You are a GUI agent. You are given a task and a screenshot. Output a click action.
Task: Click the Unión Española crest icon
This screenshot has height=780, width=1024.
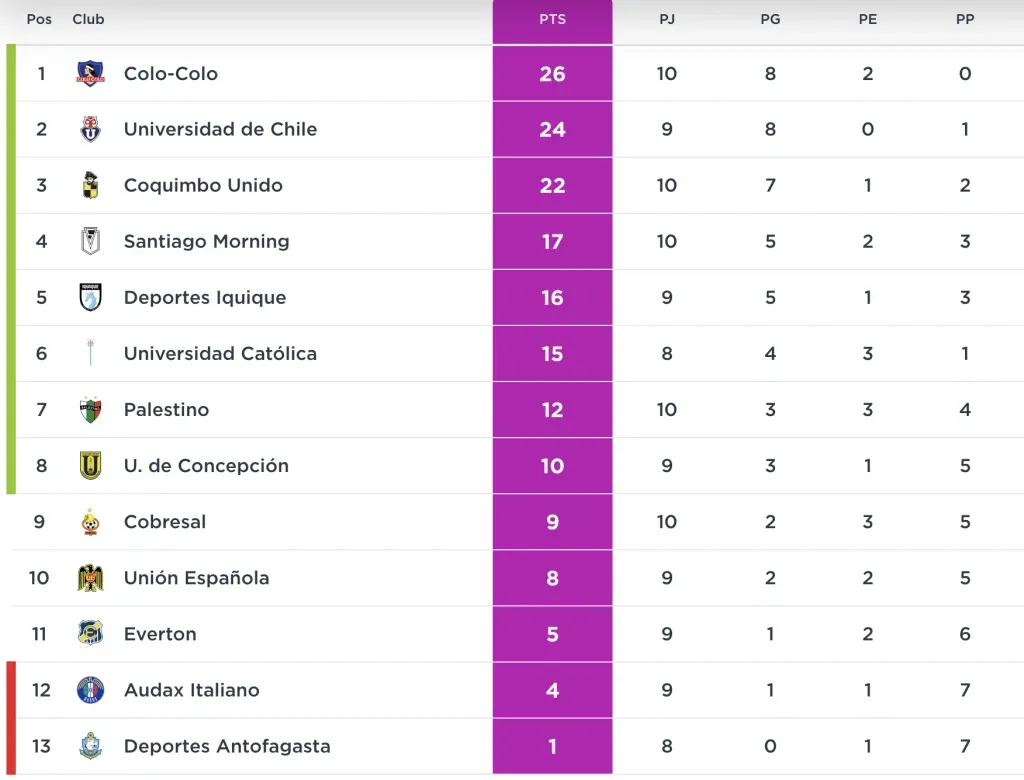pyautogui.click(x=91, y=578)
